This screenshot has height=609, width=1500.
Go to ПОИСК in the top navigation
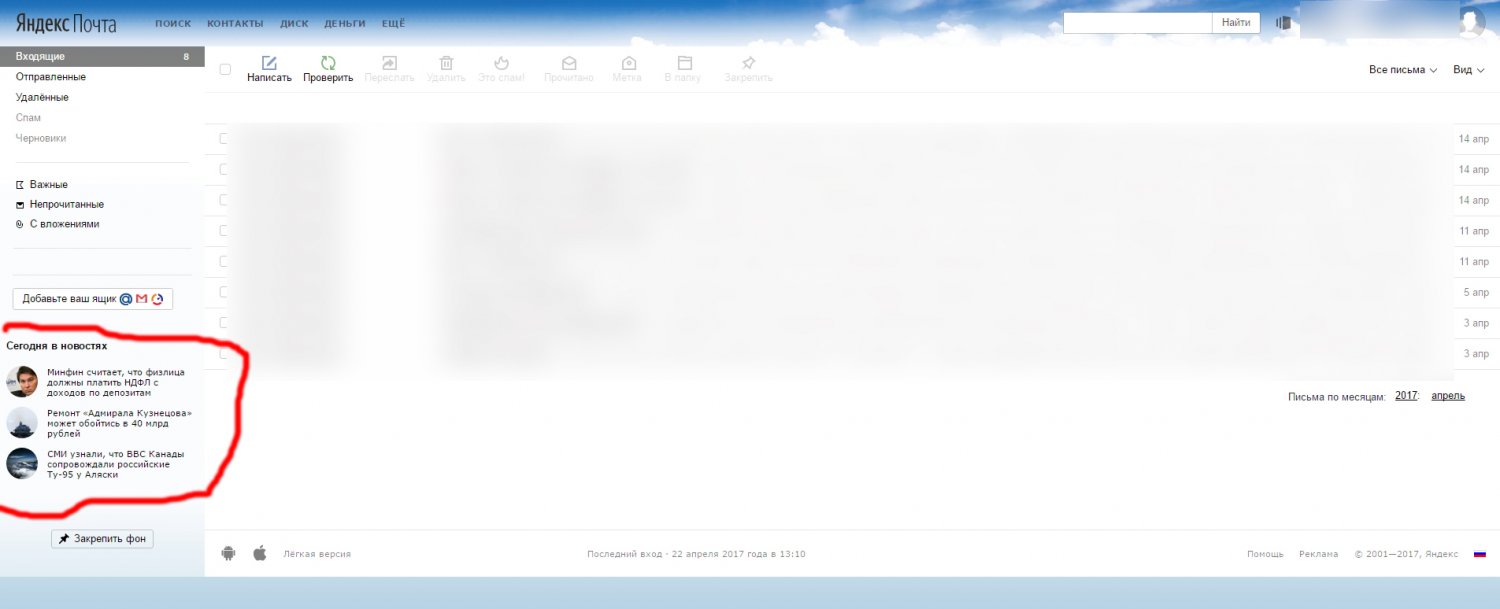point(173,23)
